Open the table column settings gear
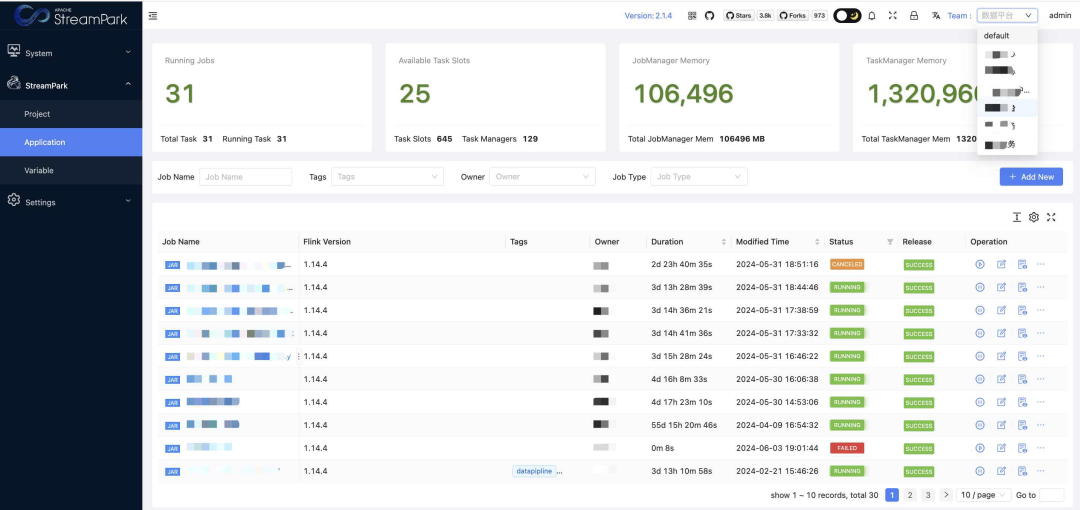The image size is (1080, 510). (x=1034, y=217)
